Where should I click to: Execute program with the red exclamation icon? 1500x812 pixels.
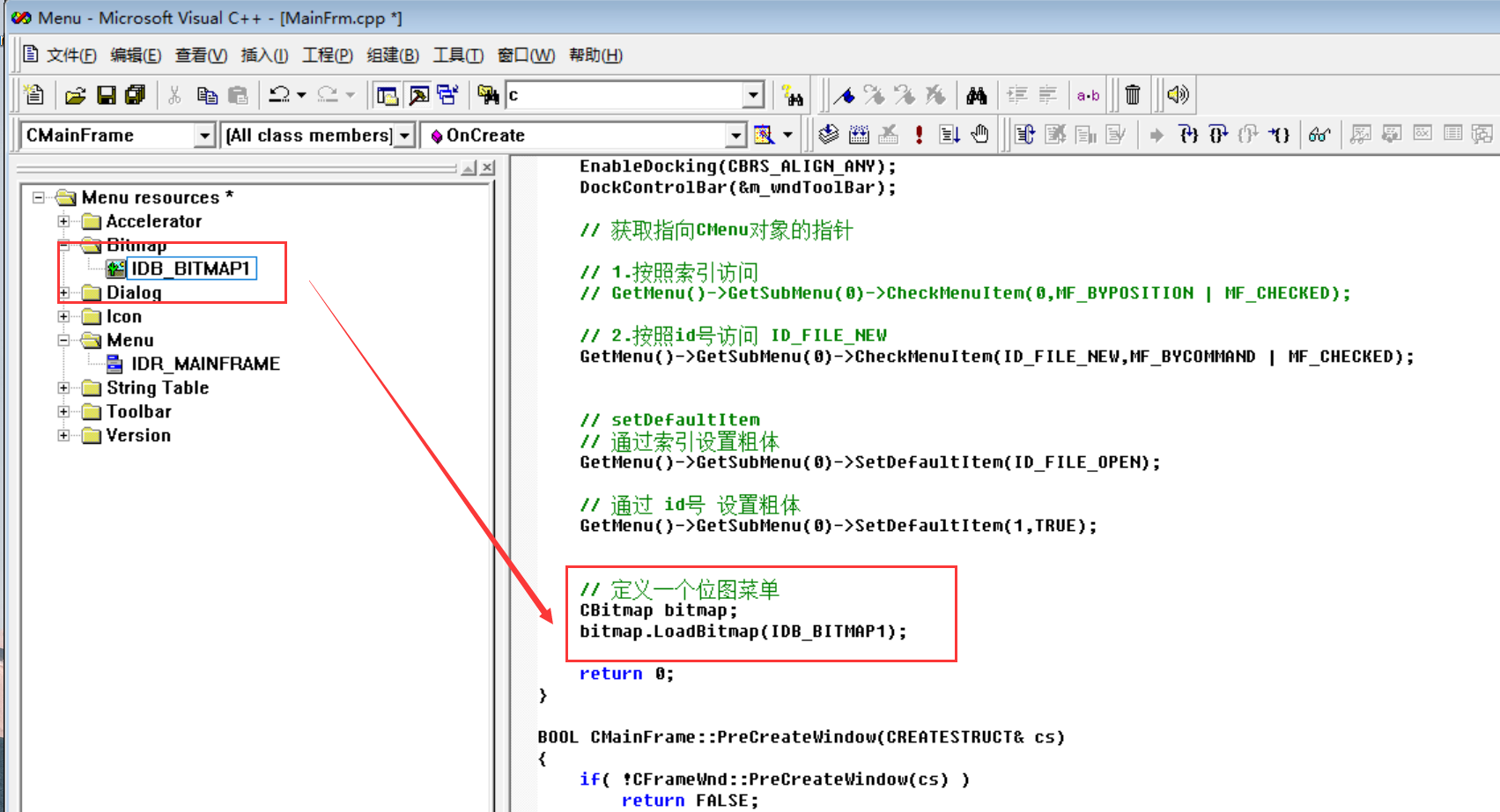pos(919,135)
